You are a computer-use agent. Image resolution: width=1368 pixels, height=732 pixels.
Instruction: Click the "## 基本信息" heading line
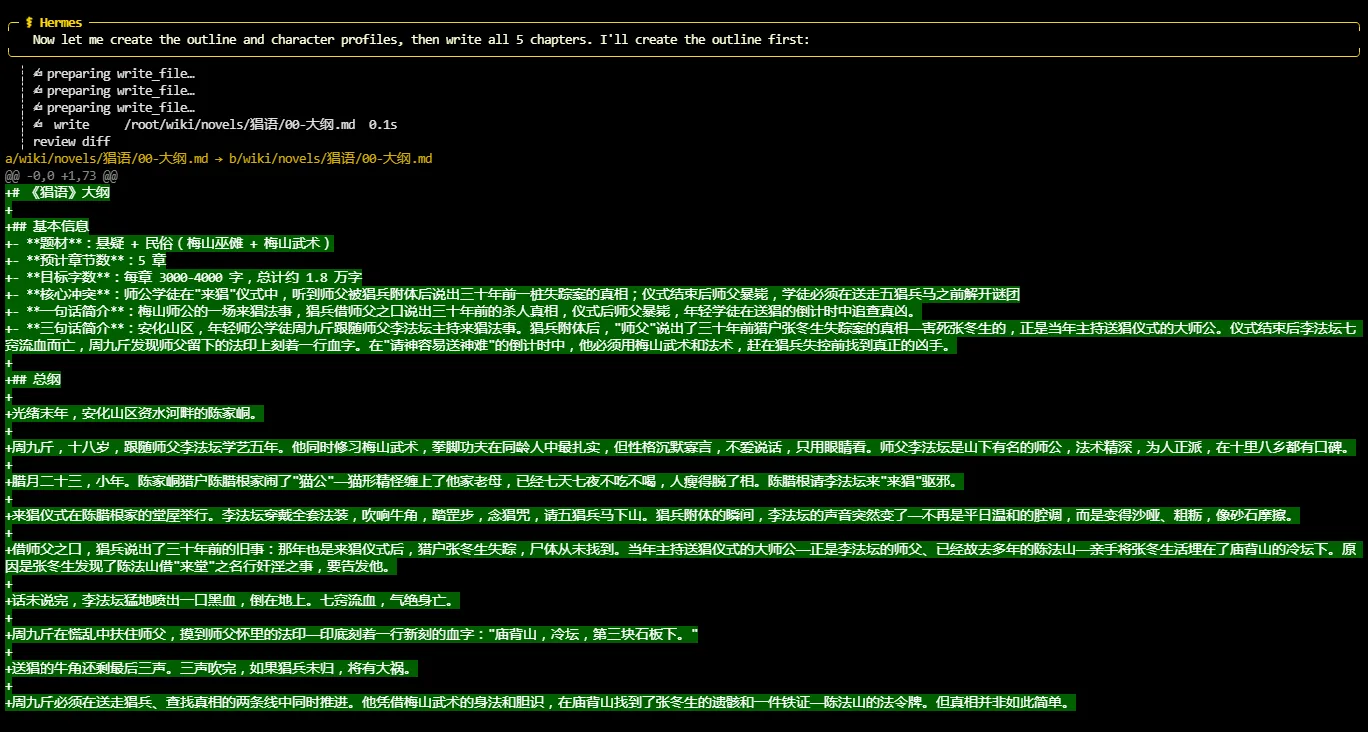tap(48, 226)
